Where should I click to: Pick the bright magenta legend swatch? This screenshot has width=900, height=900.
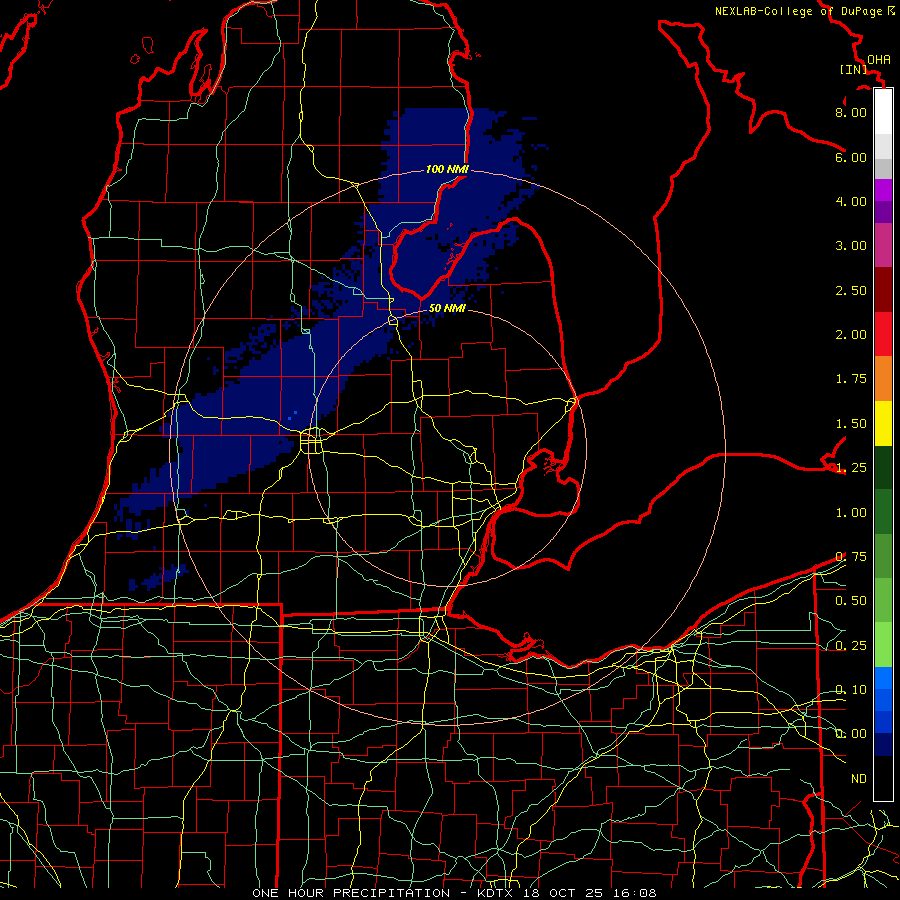(883, 190)
